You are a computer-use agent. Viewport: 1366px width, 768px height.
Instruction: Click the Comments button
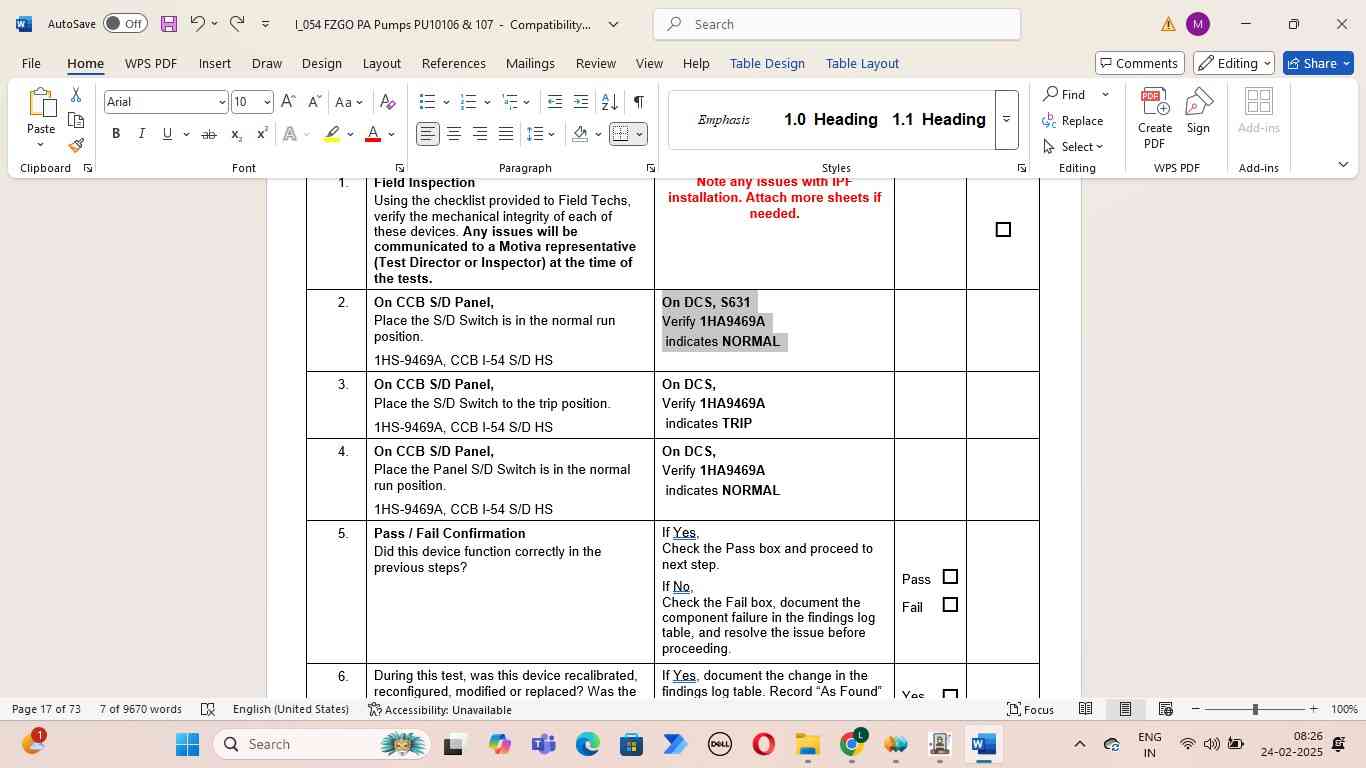[1140, 63]
